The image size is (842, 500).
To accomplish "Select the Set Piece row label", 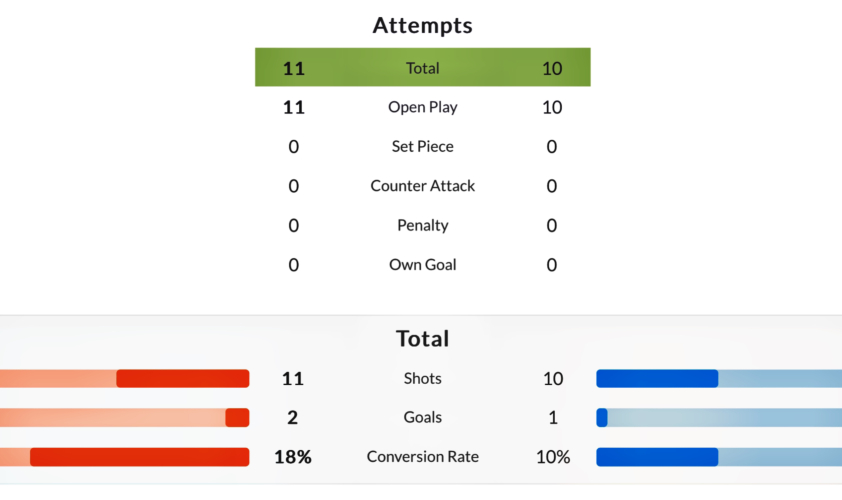I will (x=422, y=146).
